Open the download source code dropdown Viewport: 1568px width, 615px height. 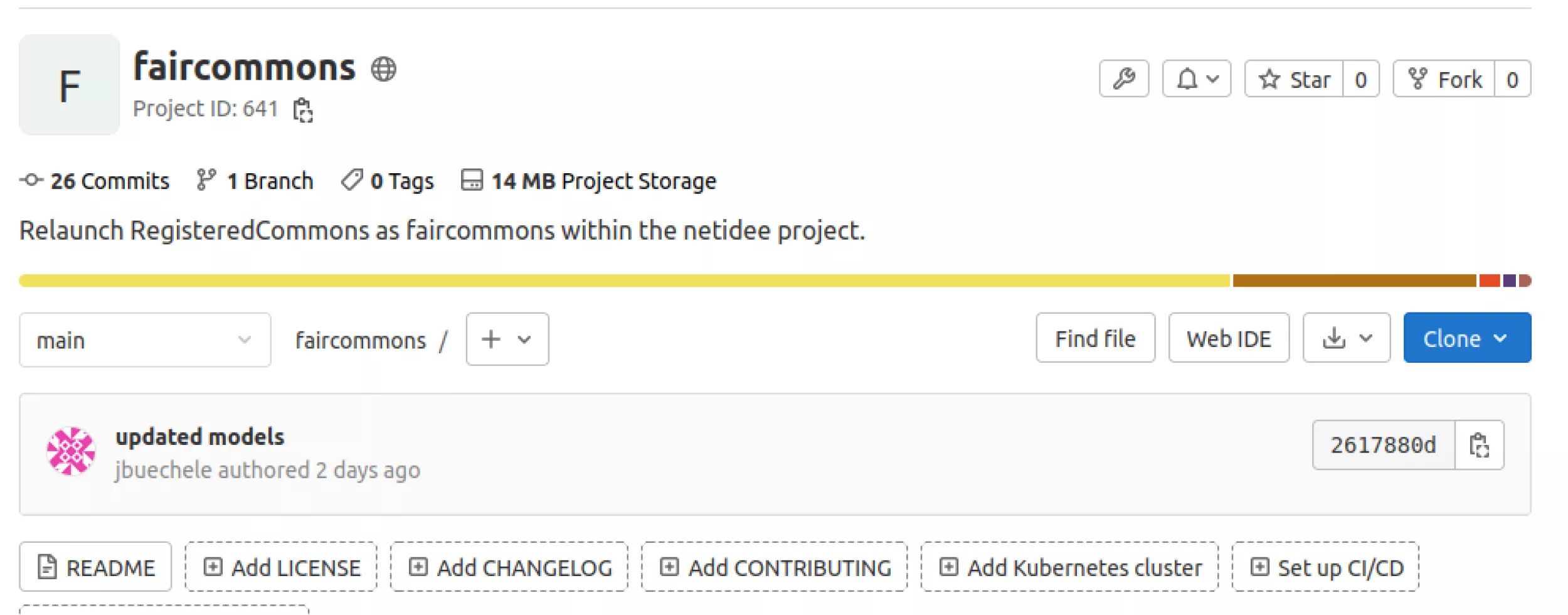[x=1346, y=339]
